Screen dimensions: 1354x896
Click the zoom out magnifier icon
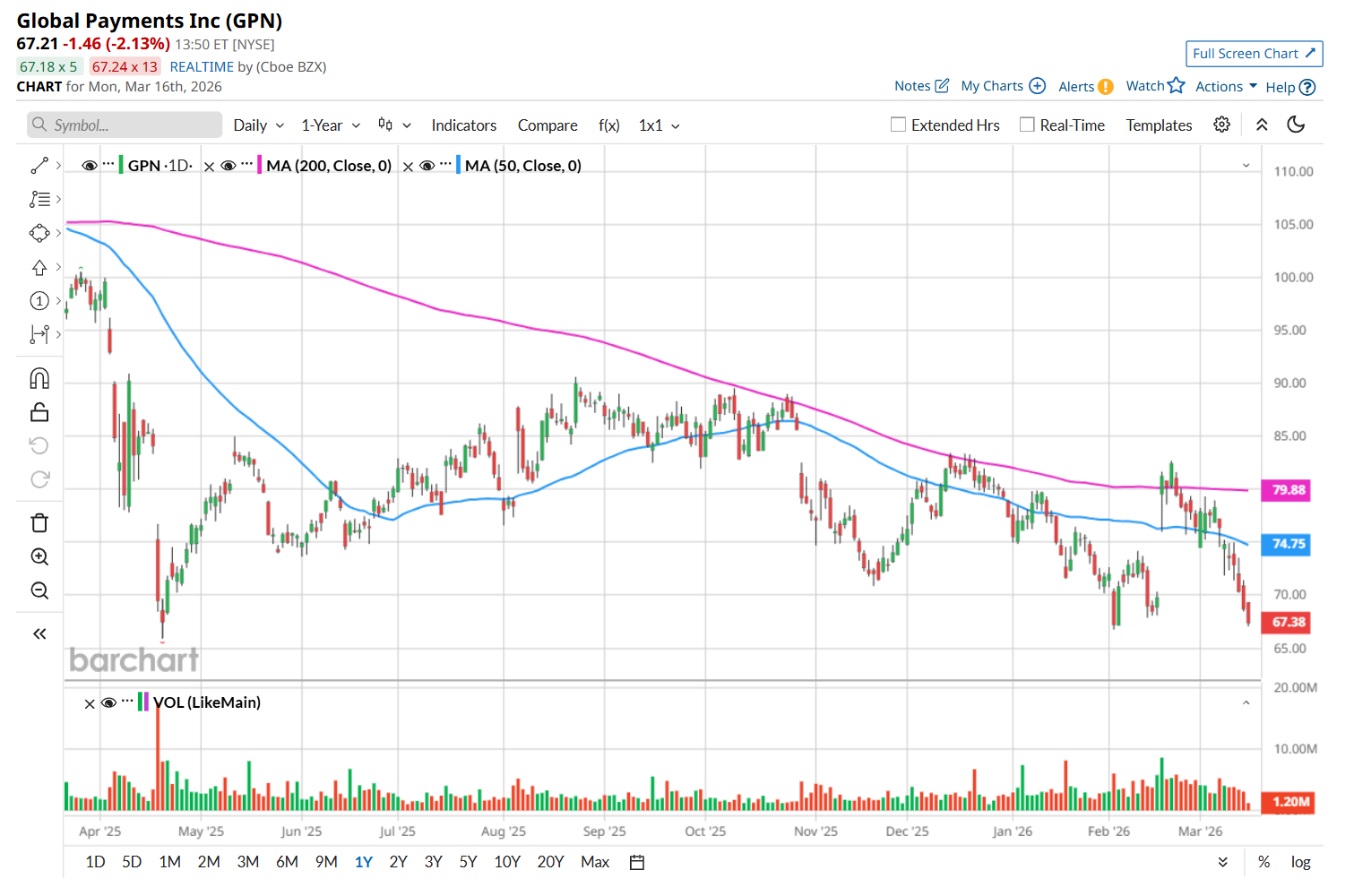[39, 590]
